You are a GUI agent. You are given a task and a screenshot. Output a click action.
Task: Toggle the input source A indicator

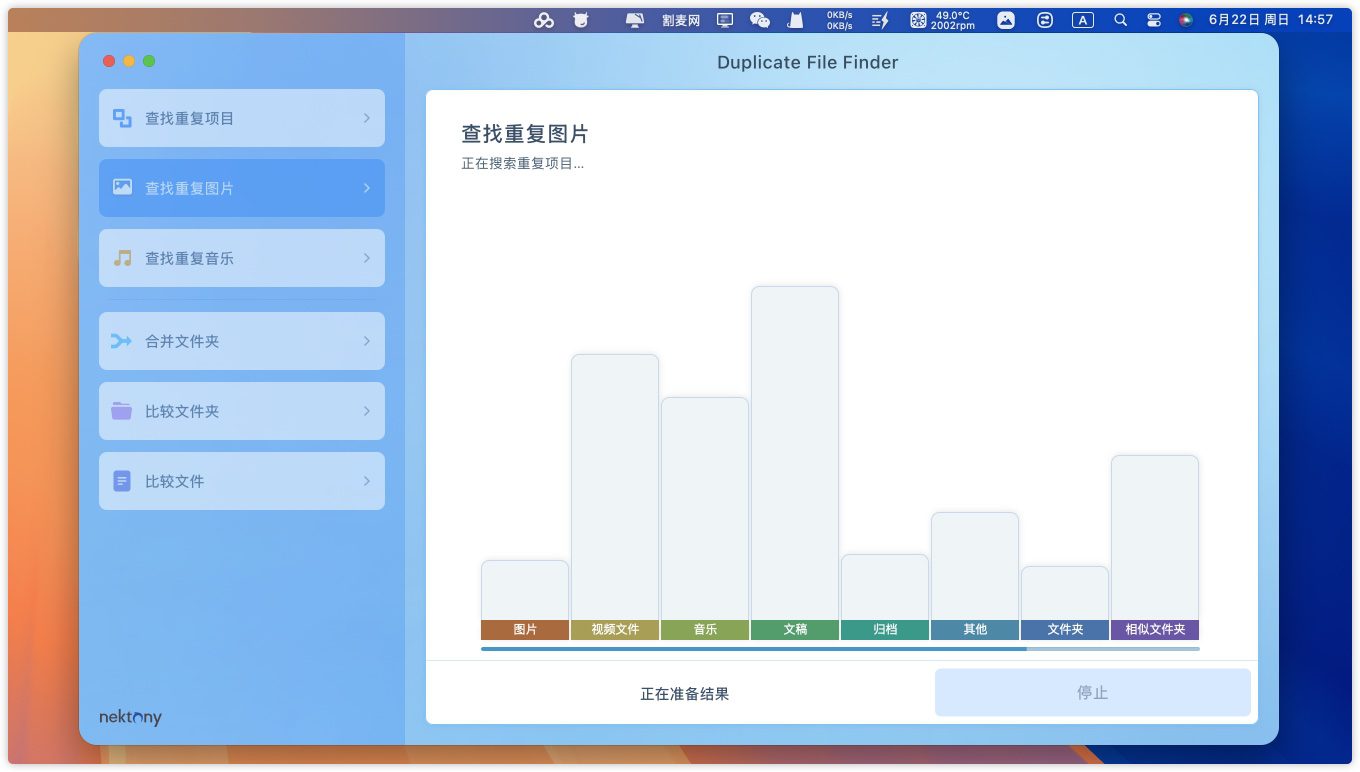[x=1082, y=20]
